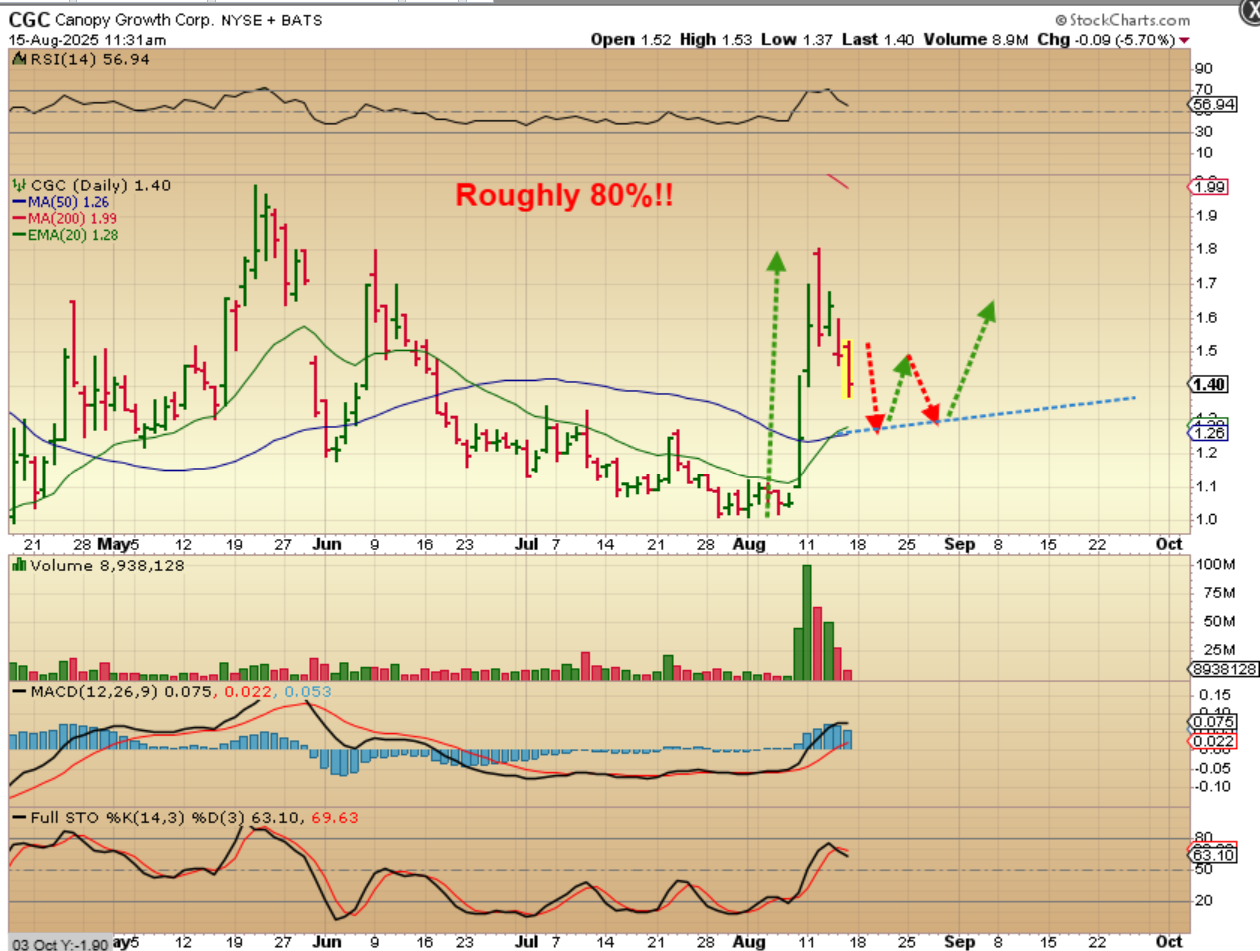This screenshot has height=951, width=1260.
Task: Click the 1.40 last price tag on axis
Action: (x=1210, y=385)
